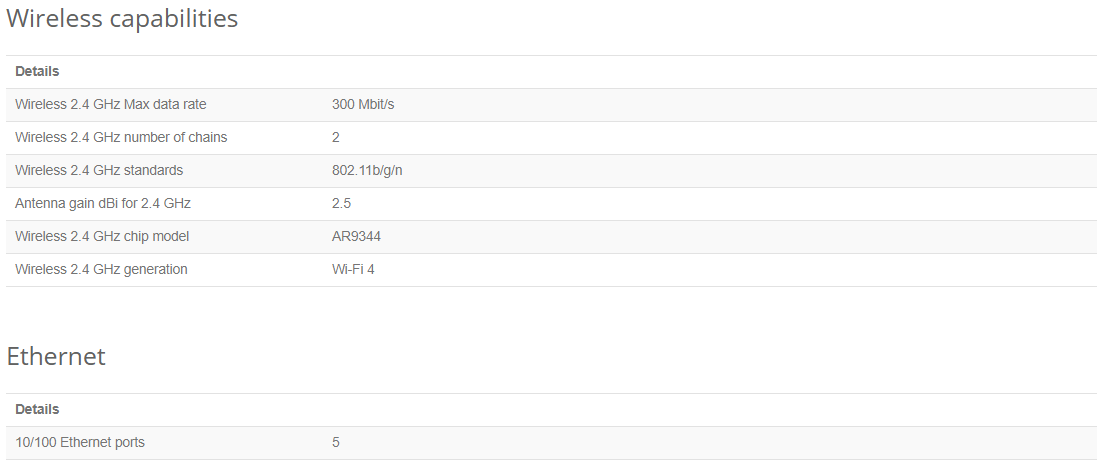Select Wireless 2.4 GHz number of chains row
The image size is (1111, 469).
click(551, 137)
